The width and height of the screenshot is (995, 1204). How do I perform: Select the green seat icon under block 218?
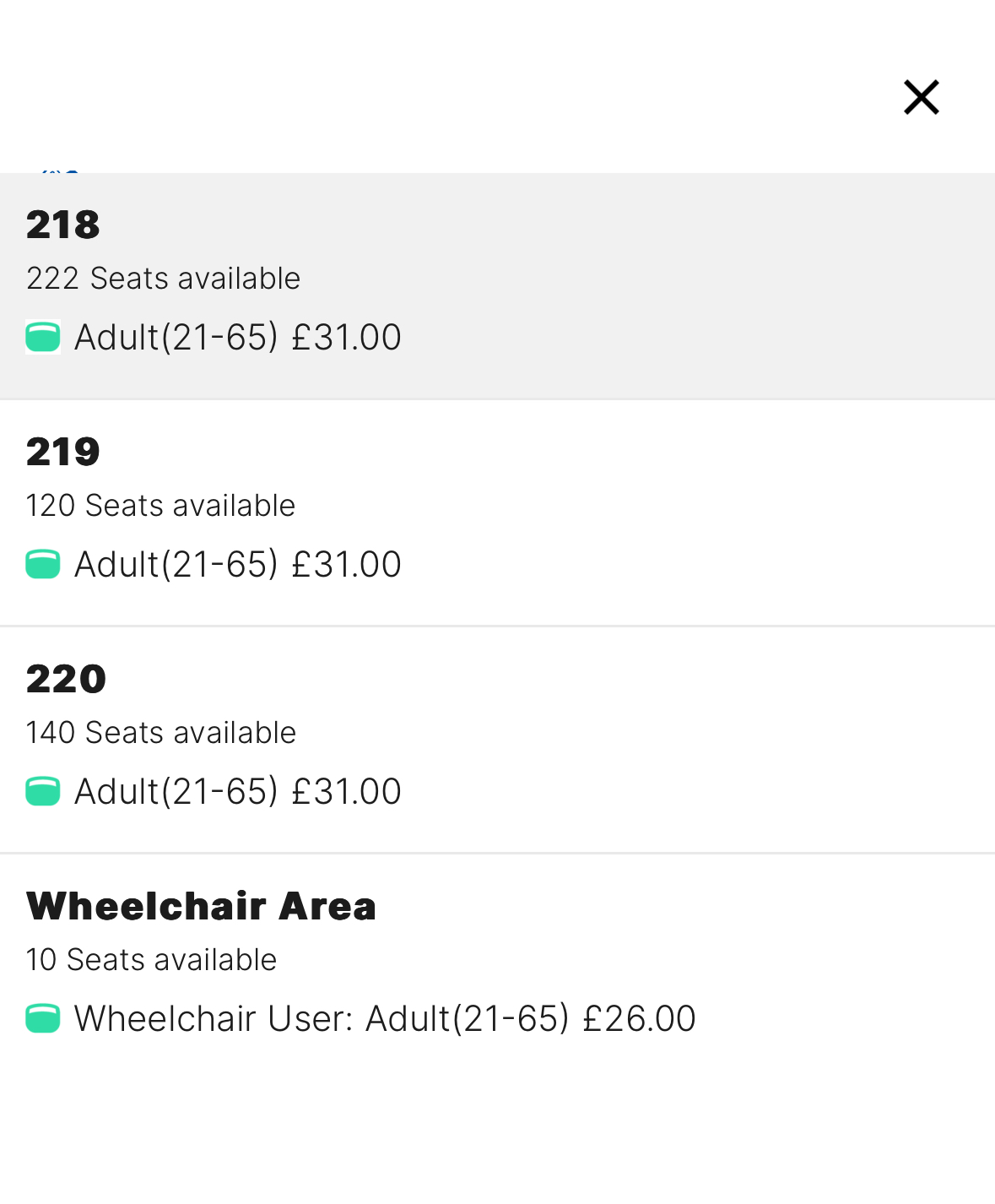click(43, 337)
